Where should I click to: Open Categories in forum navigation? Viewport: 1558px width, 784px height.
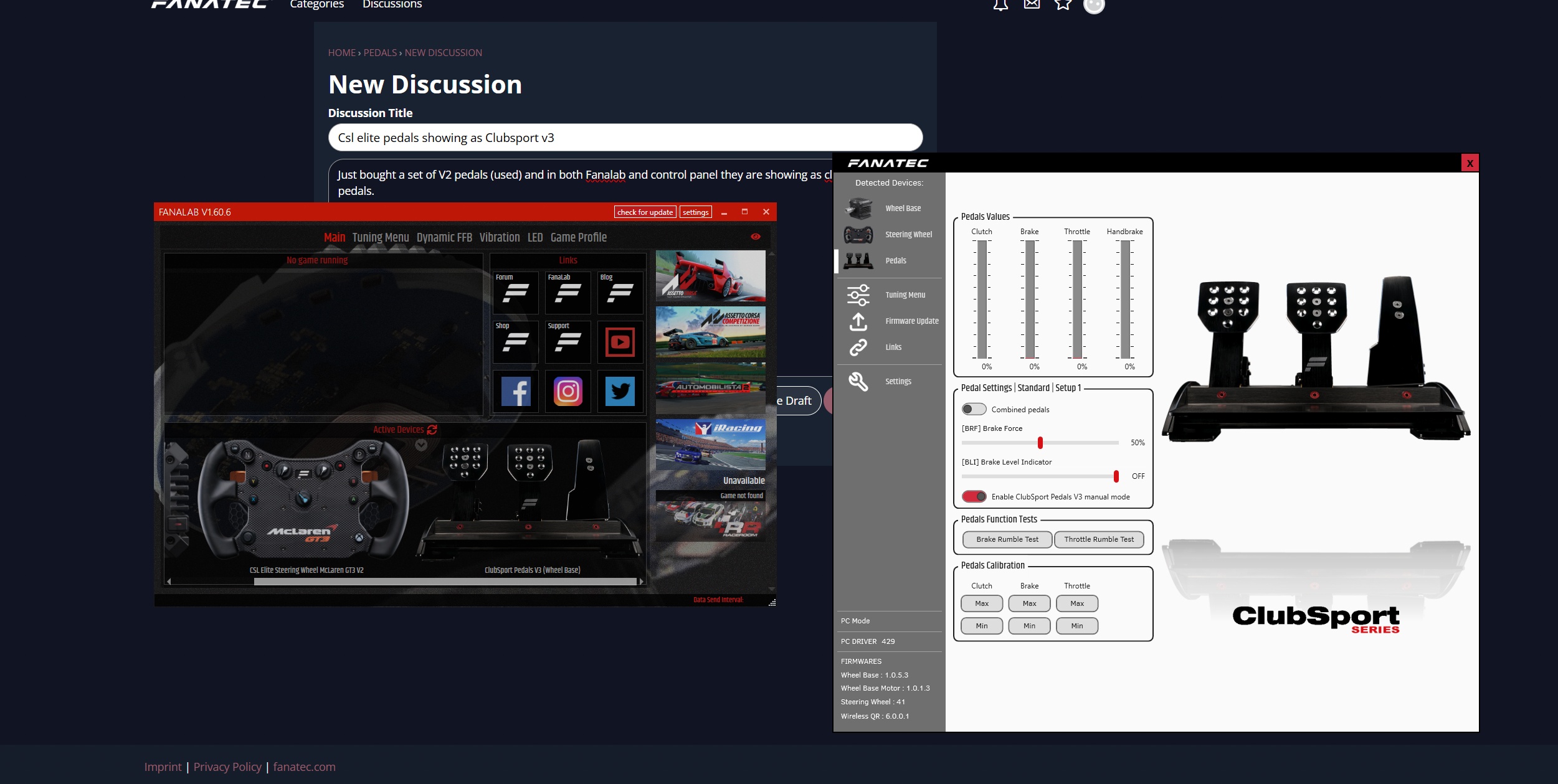tap(316, 4)
